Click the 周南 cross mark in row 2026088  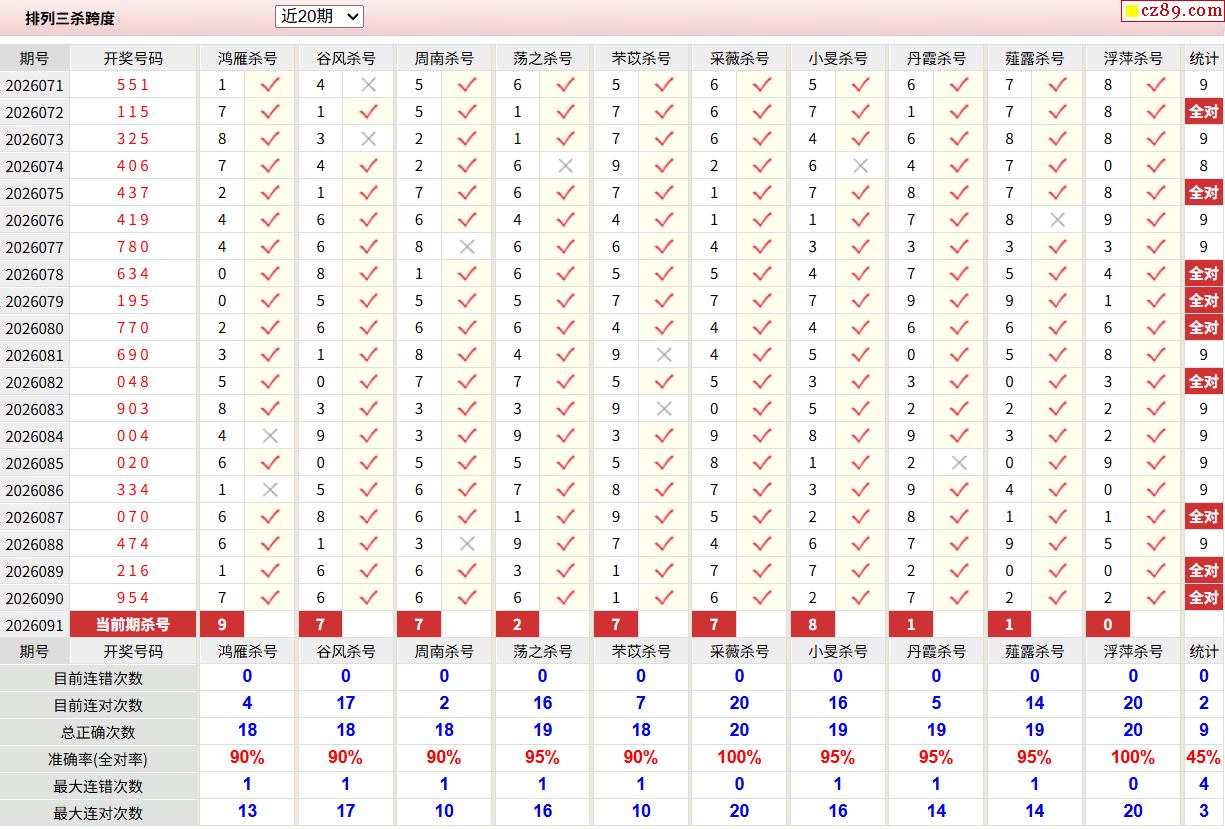[466, 544]
